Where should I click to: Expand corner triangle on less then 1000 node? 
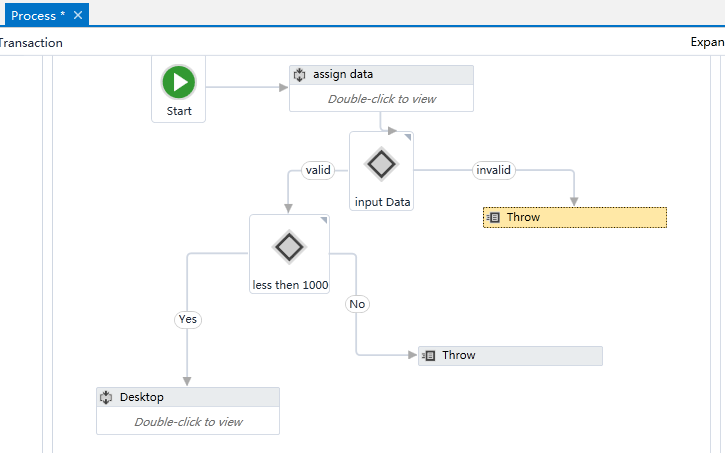324,220
